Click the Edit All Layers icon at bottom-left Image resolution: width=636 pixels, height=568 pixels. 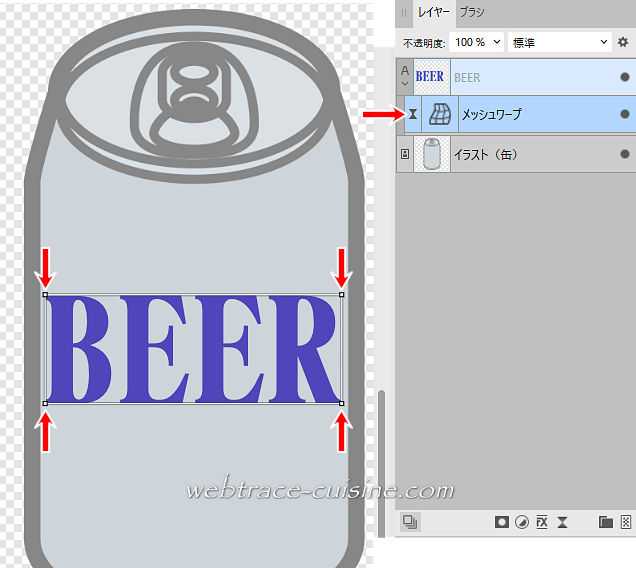(x=410, y=522)
